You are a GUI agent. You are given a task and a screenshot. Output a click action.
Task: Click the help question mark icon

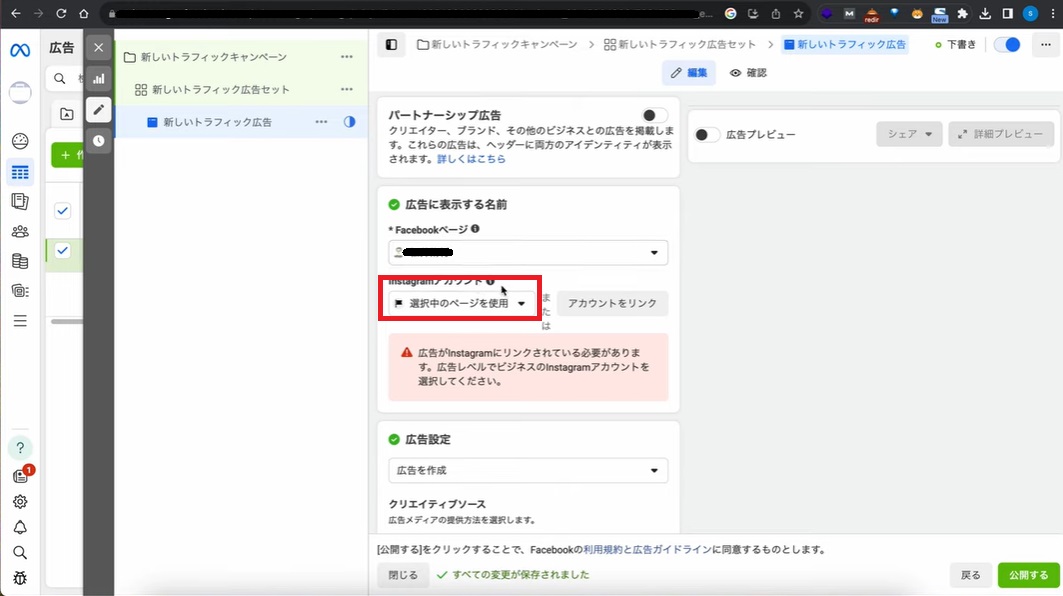coord(20,448)
